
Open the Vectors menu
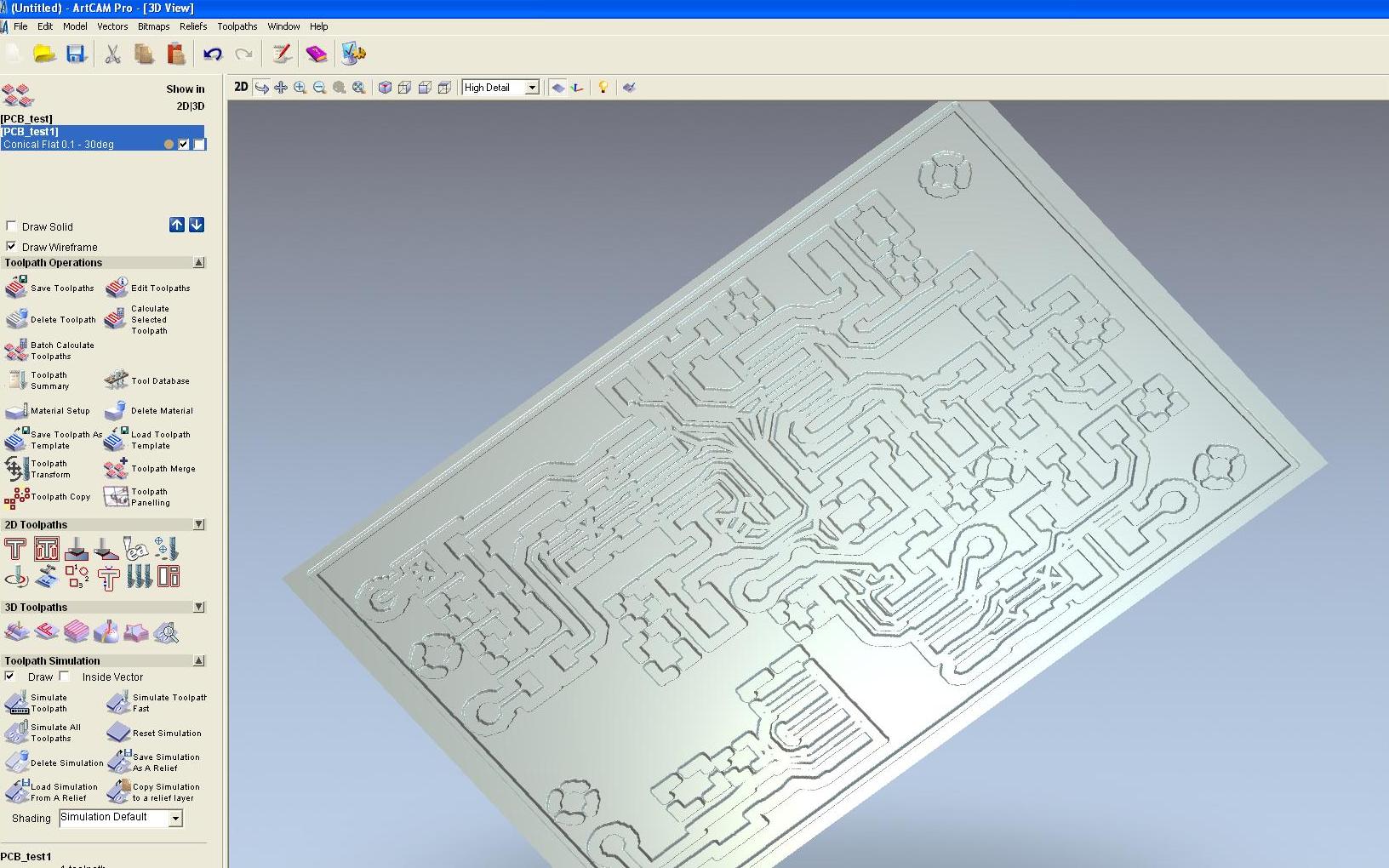point(112,26)
